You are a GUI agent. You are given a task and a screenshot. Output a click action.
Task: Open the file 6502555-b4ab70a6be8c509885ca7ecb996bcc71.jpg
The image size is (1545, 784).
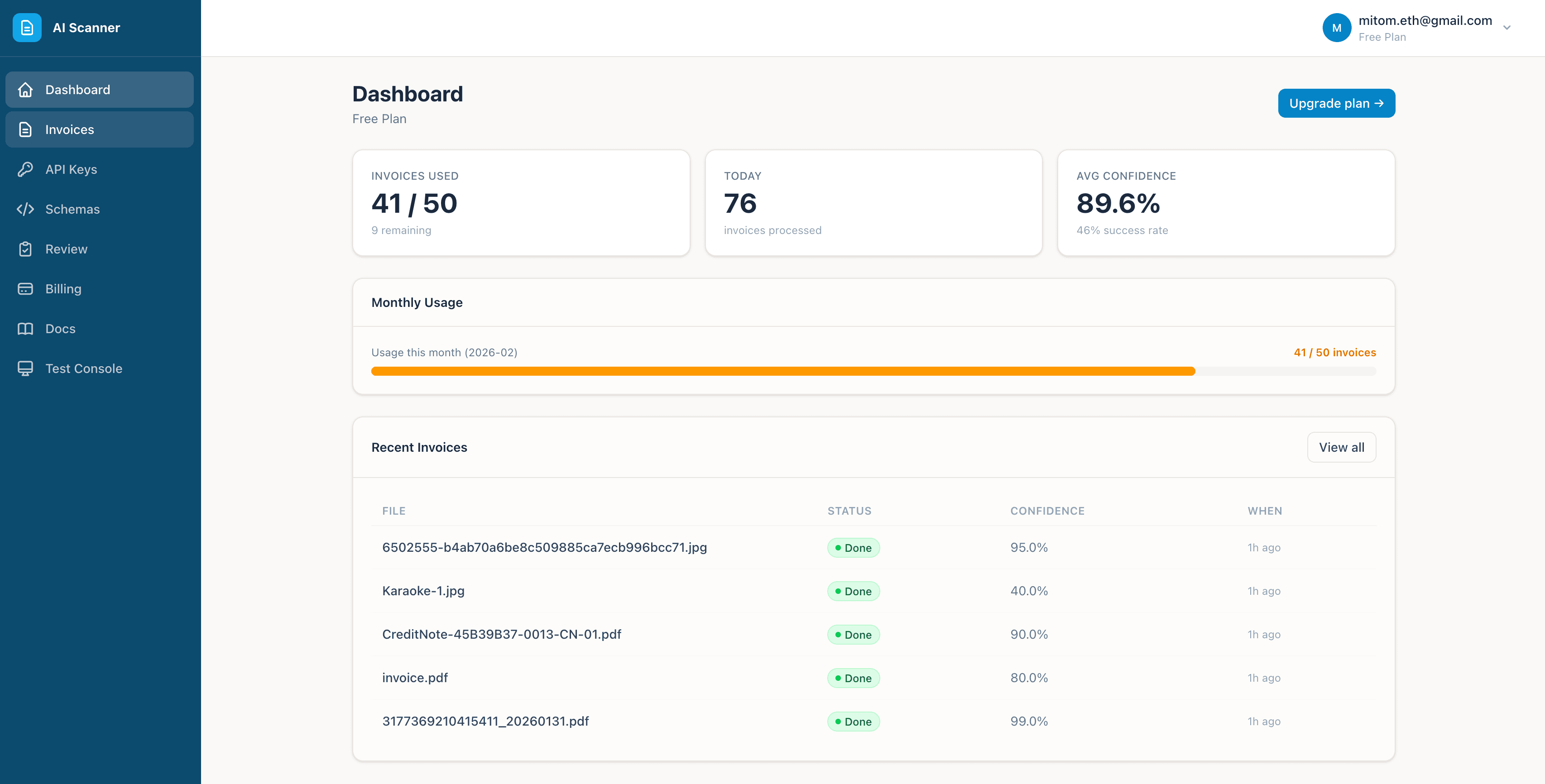point(544,547)
